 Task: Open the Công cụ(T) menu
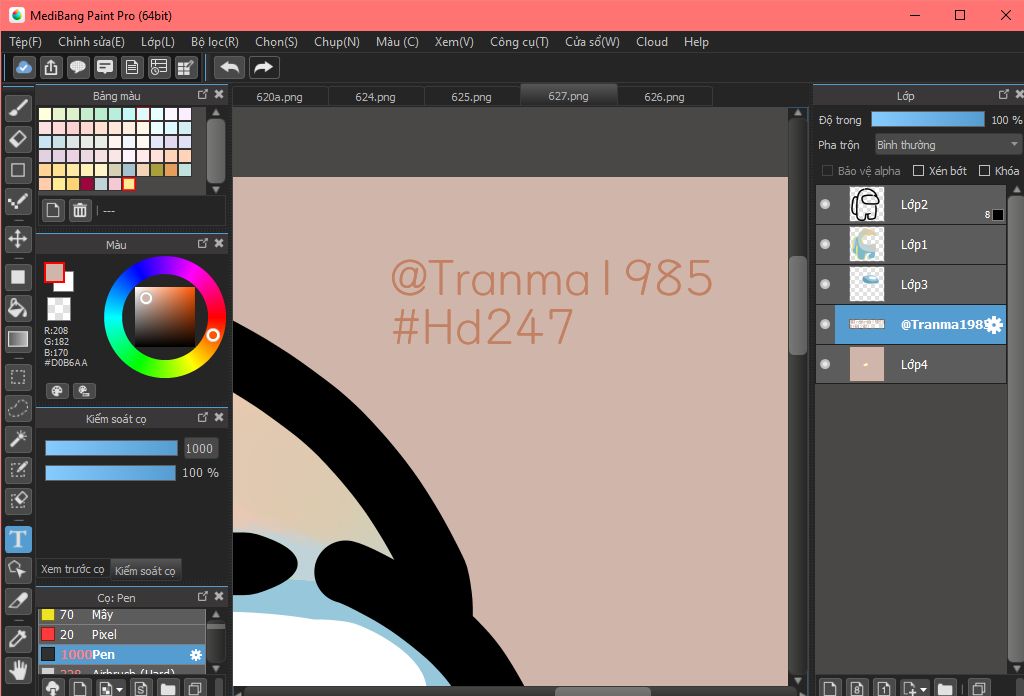click(519, 42)
